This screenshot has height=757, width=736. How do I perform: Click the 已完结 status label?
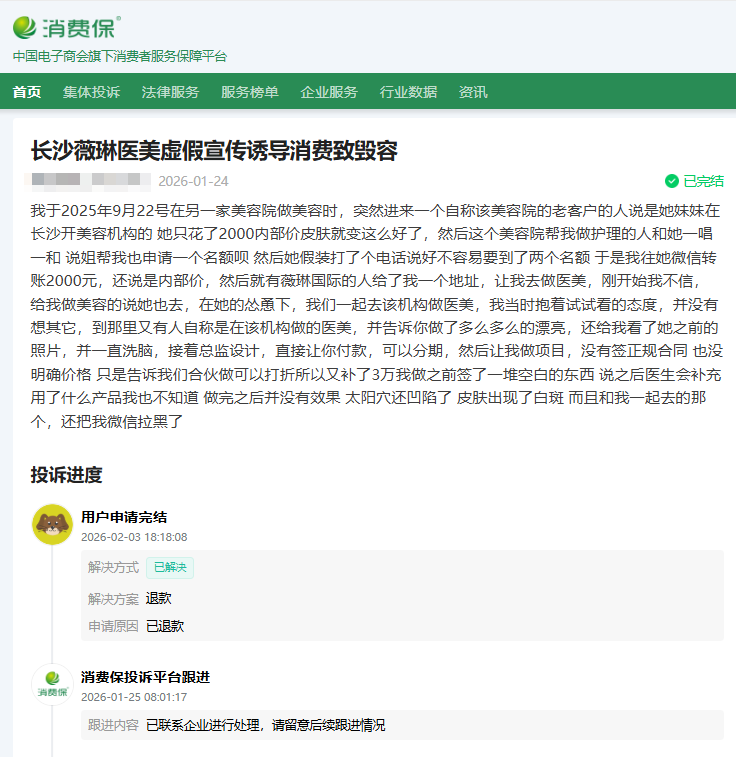click(x=703, y=181)
